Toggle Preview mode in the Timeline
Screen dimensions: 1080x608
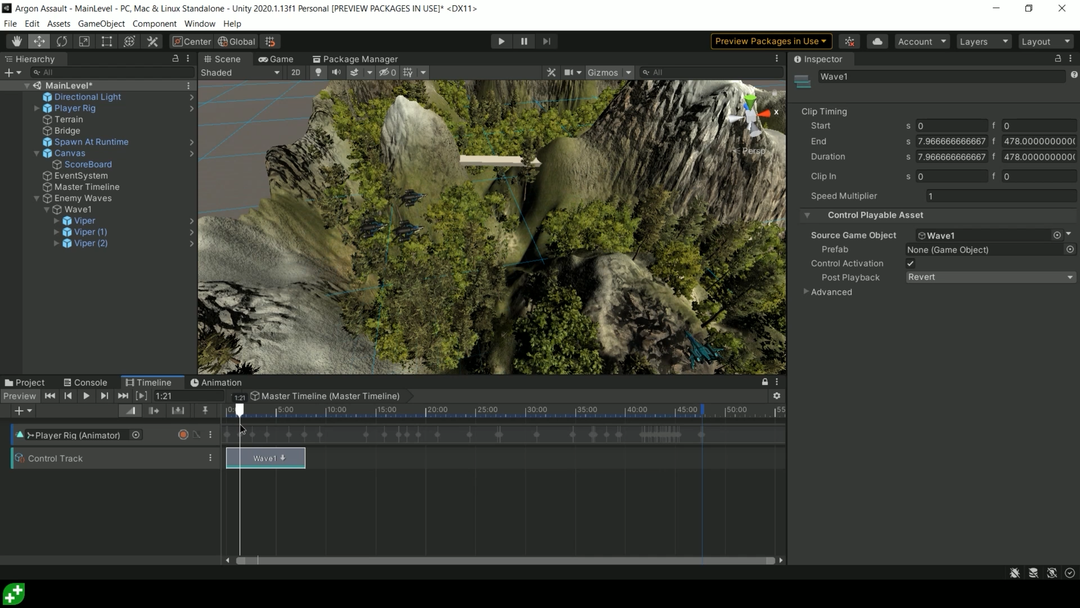pos(19,396)
